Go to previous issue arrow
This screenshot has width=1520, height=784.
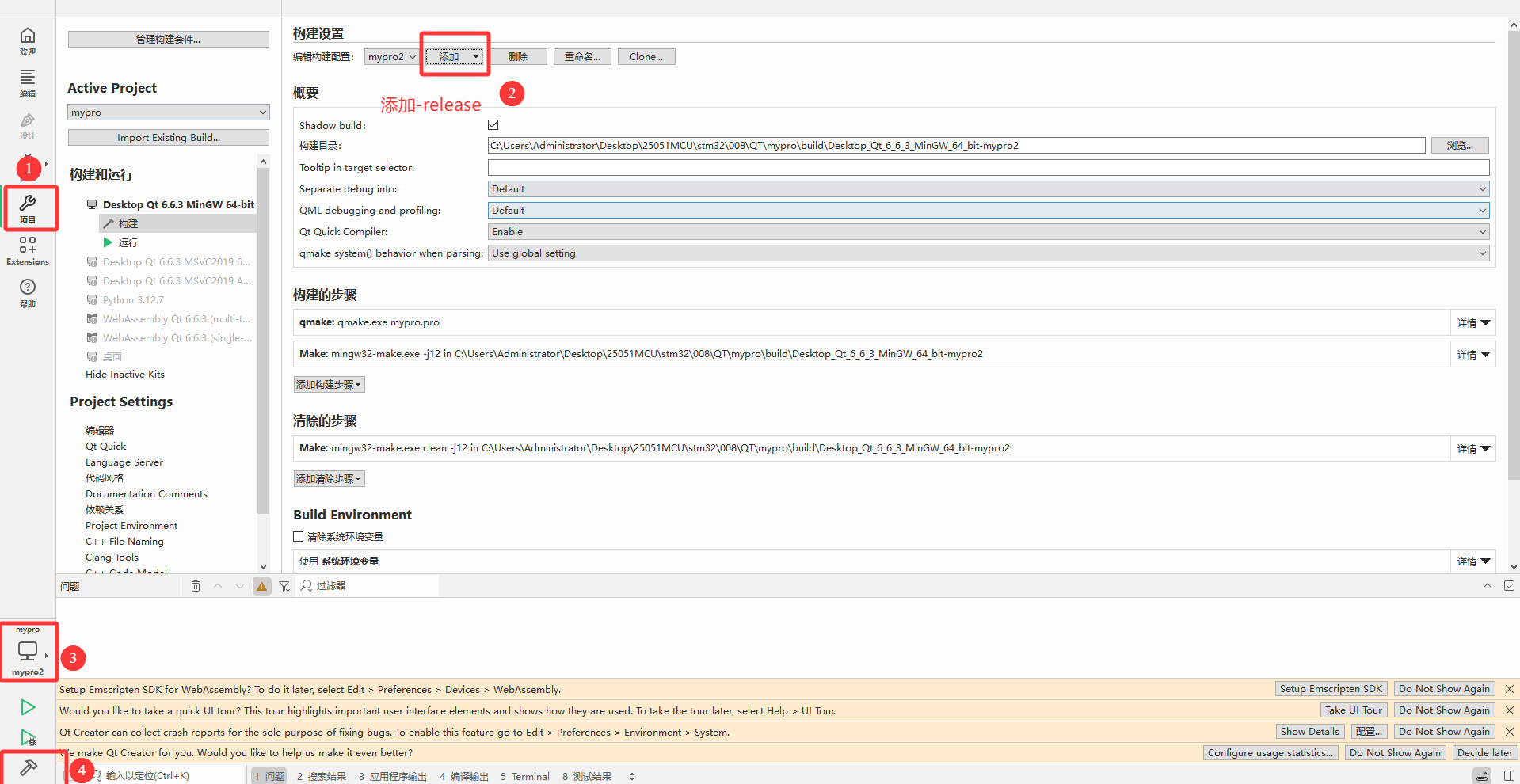pos(218,586)
